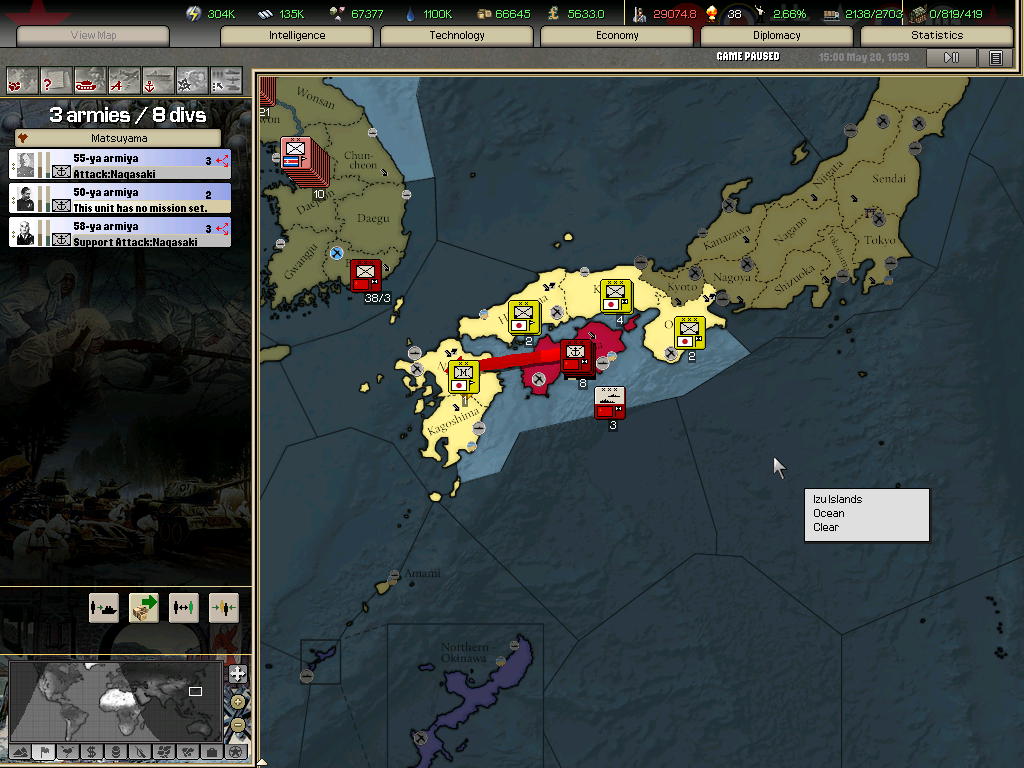Open the land units tank icon list

[90, 79]
